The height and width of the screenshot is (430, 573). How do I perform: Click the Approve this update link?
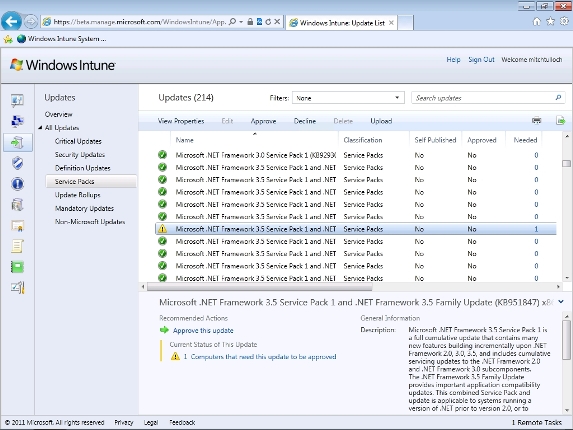point(203,330)
